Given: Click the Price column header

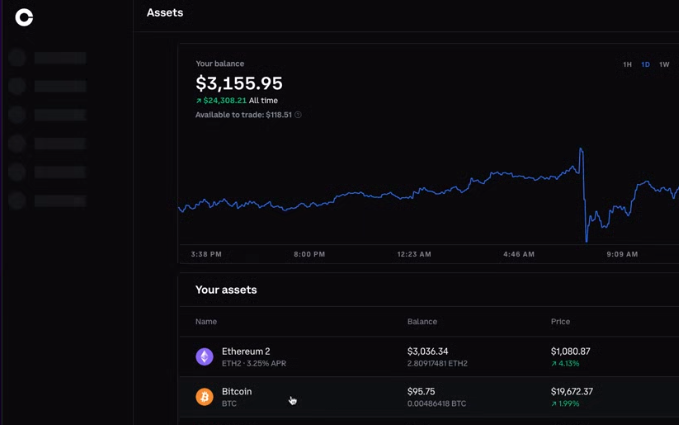Looking at the screenshot, I should pyautogui.click(x=560, y=321).
